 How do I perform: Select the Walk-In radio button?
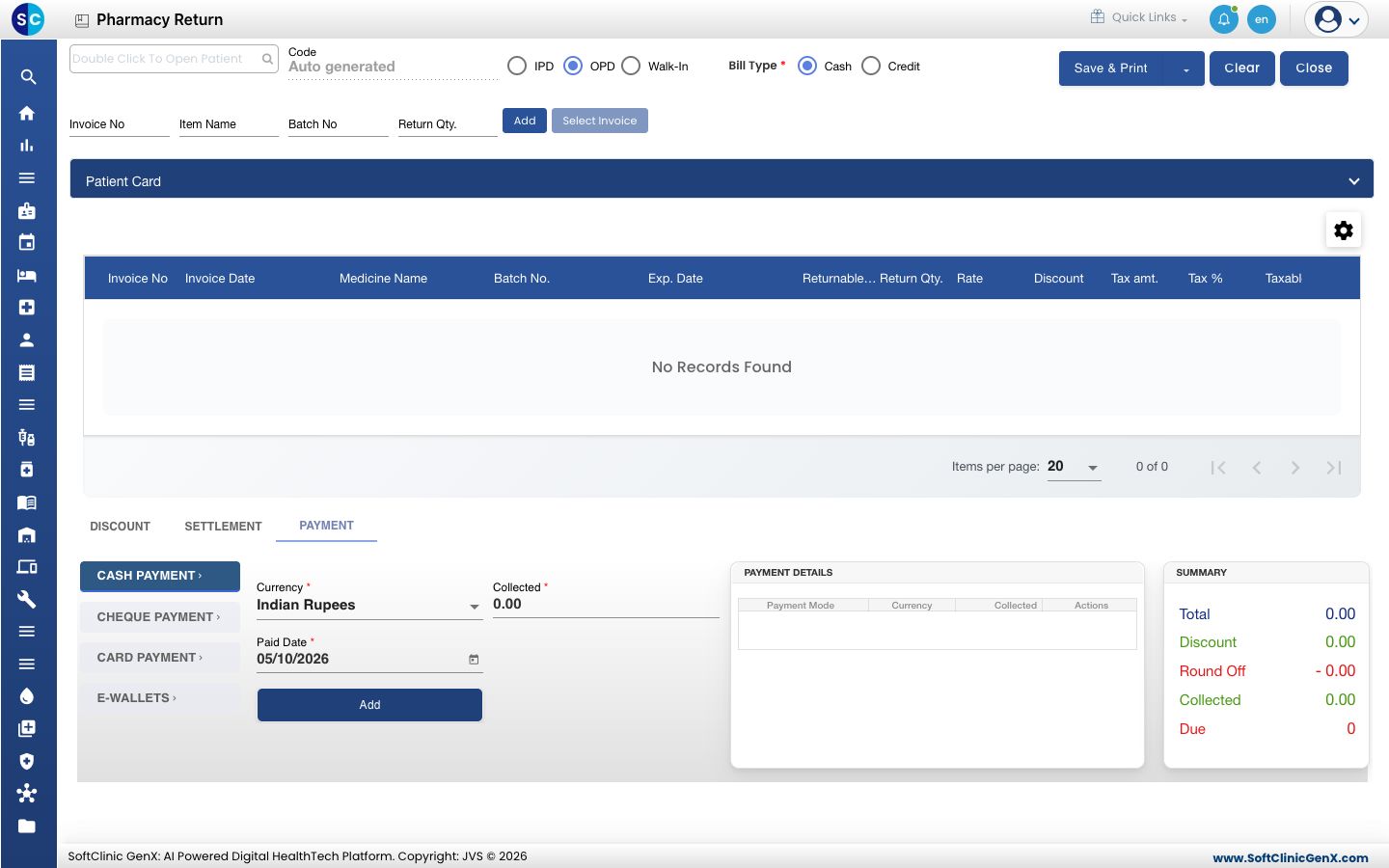[x=631, y=66]
